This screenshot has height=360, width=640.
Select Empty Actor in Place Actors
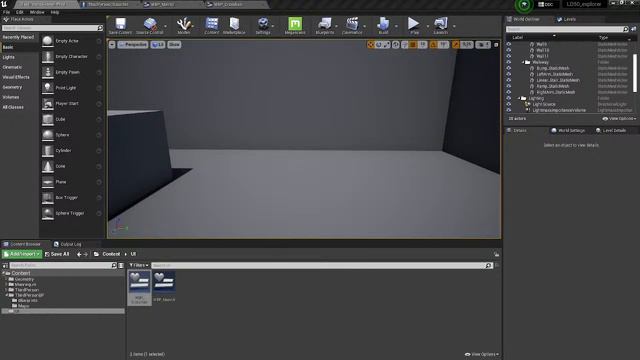(x=72, y=41)
